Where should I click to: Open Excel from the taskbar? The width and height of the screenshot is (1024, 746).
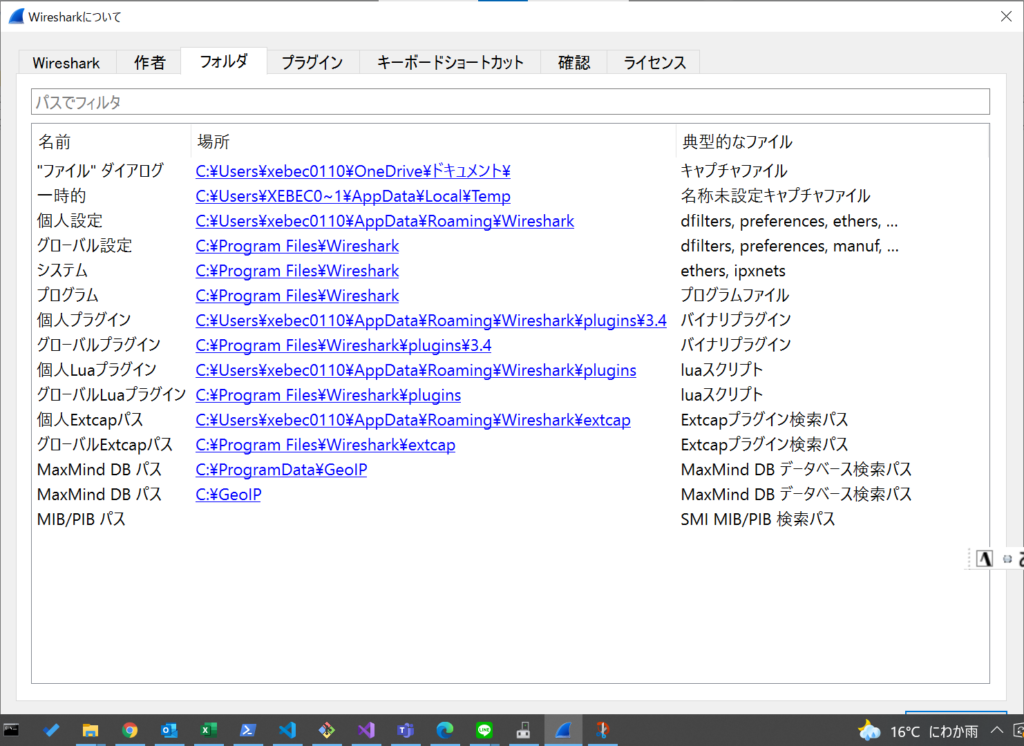[208, 730]
